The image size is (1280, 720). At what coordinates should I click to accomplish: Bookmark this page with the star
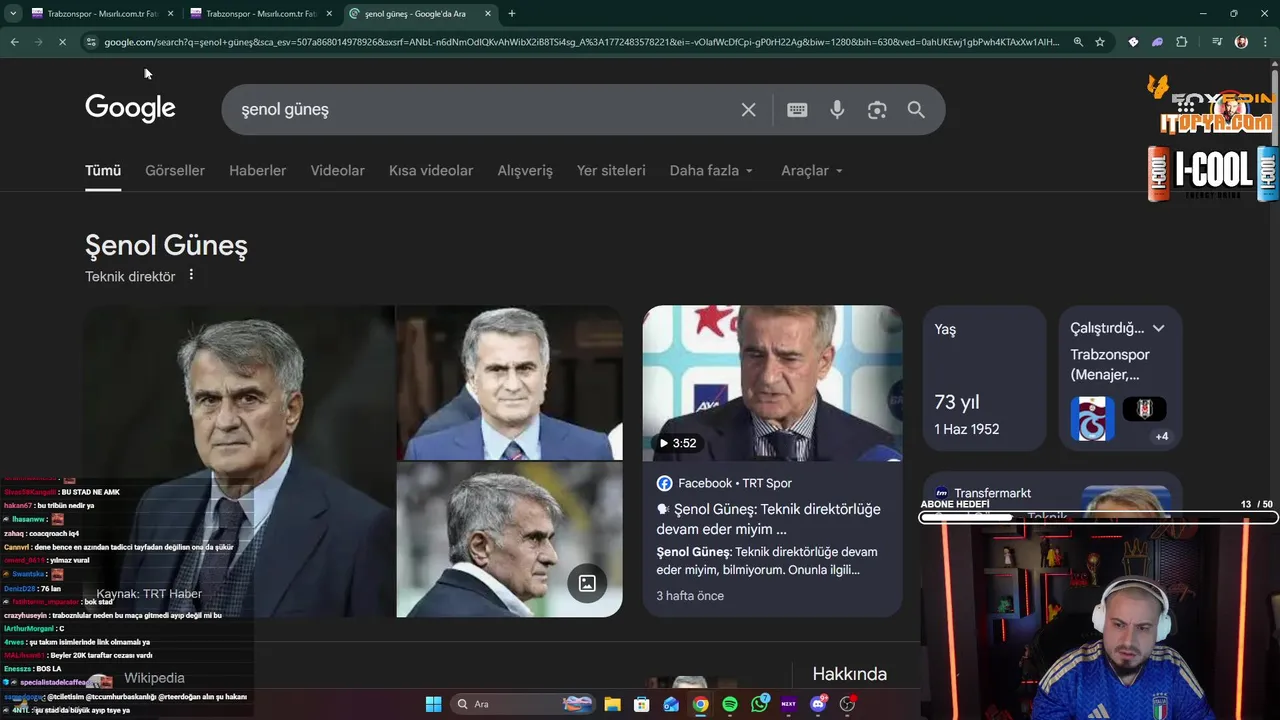(x=1100, y=42)
